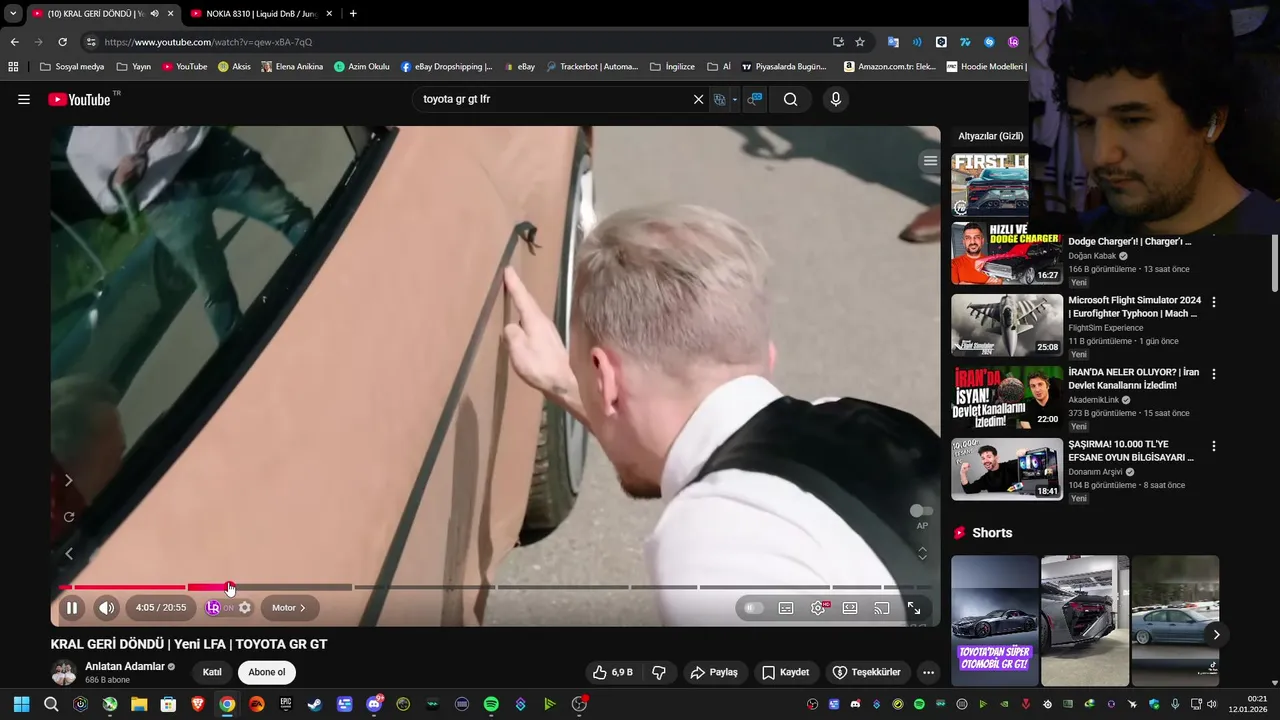
Task: Enter fullscreen video mode
Action: 914,608
